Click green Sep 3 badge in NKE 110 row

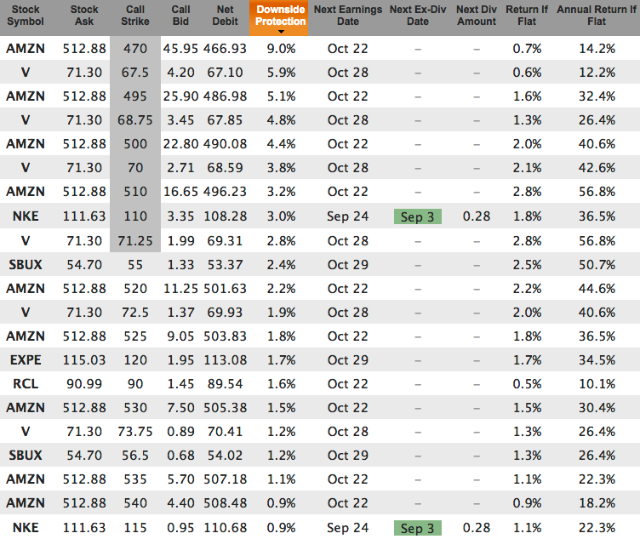coord(418,217)
